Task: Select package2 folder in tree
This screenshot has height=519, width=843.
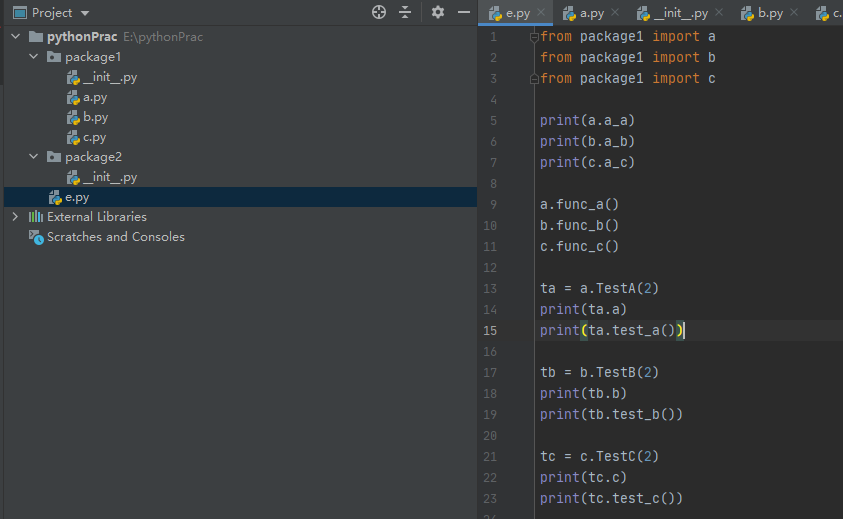Action: click(x=94, y=157)
